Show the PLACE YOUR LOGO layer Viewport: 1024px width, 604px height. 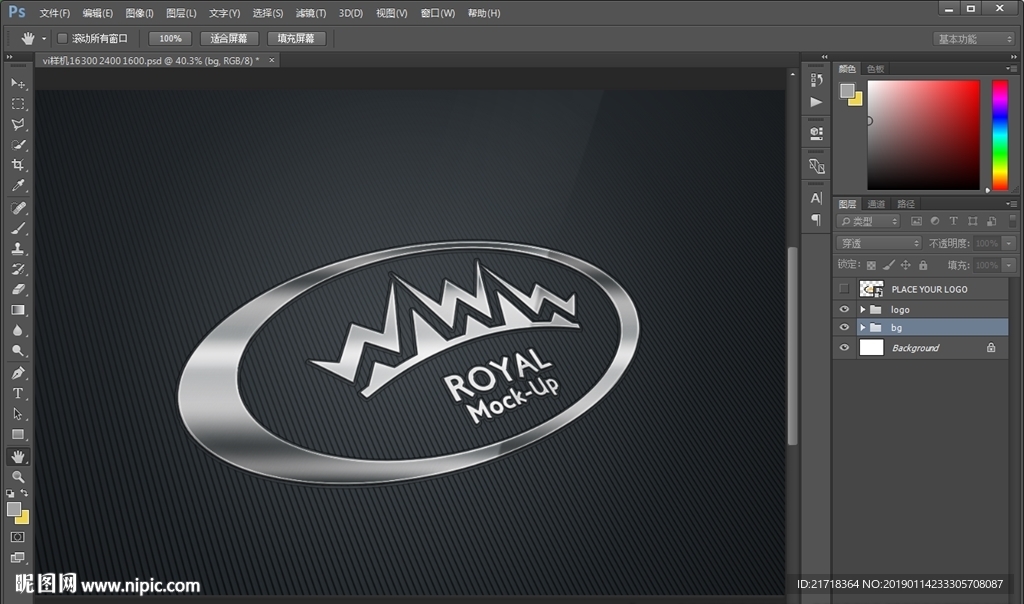click(x=844, y=289)
